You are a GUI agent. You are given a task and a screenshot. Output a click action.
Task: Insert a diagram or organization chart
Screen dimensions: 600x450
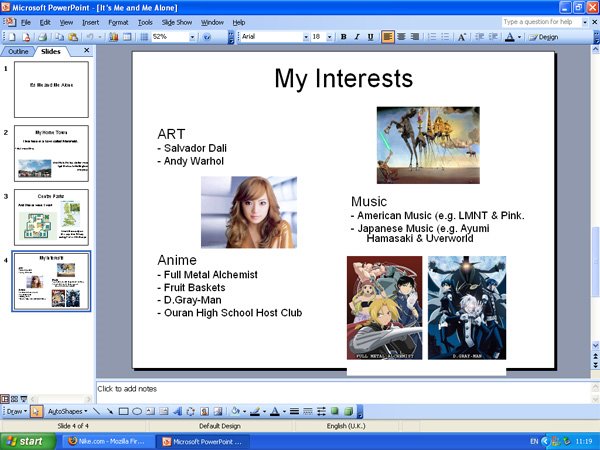(191, 411)
